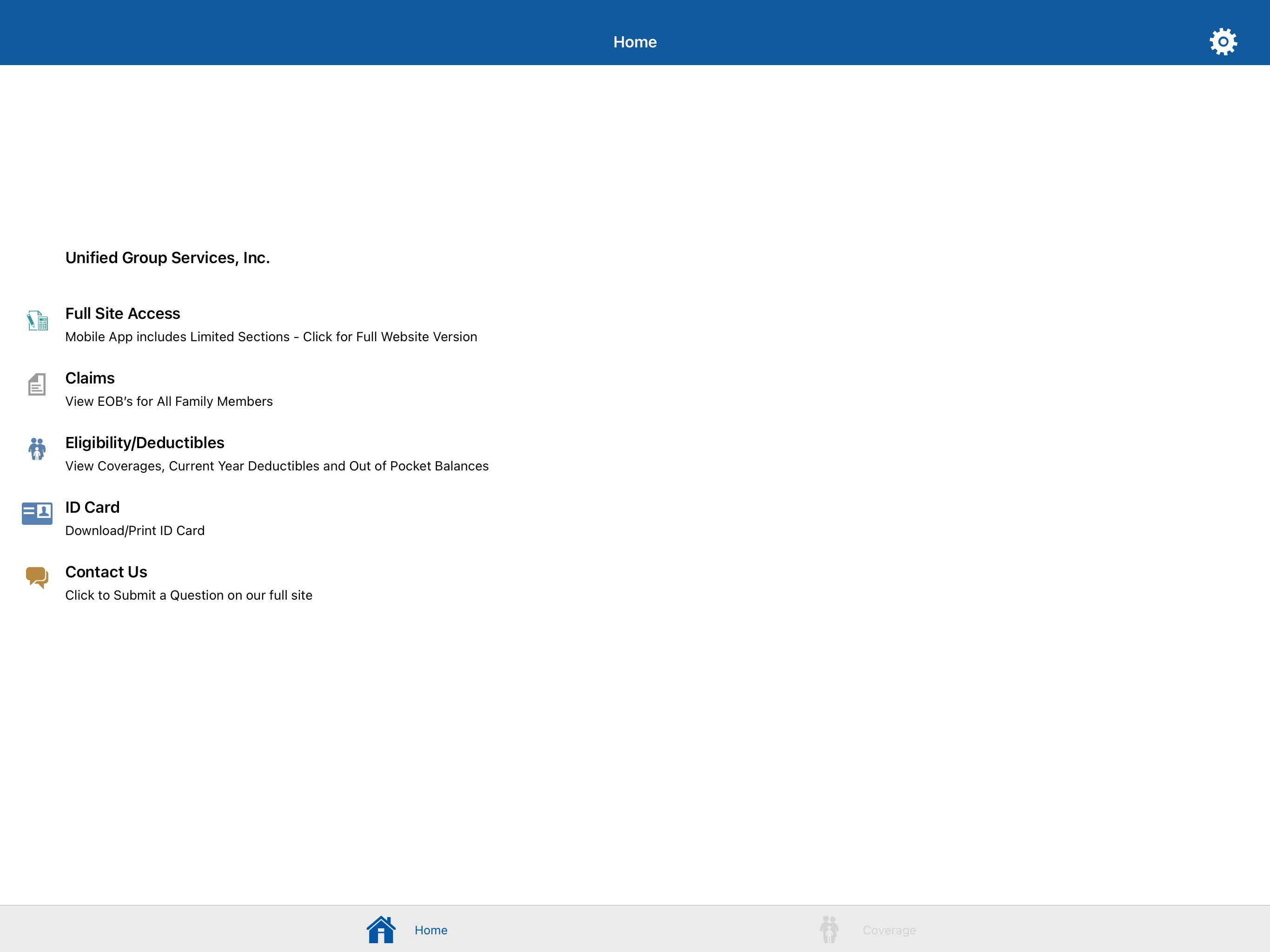This screenshot has width=1270, height=952.
Task: Tap the ID Card icon
Action: [x=37, y=513]
